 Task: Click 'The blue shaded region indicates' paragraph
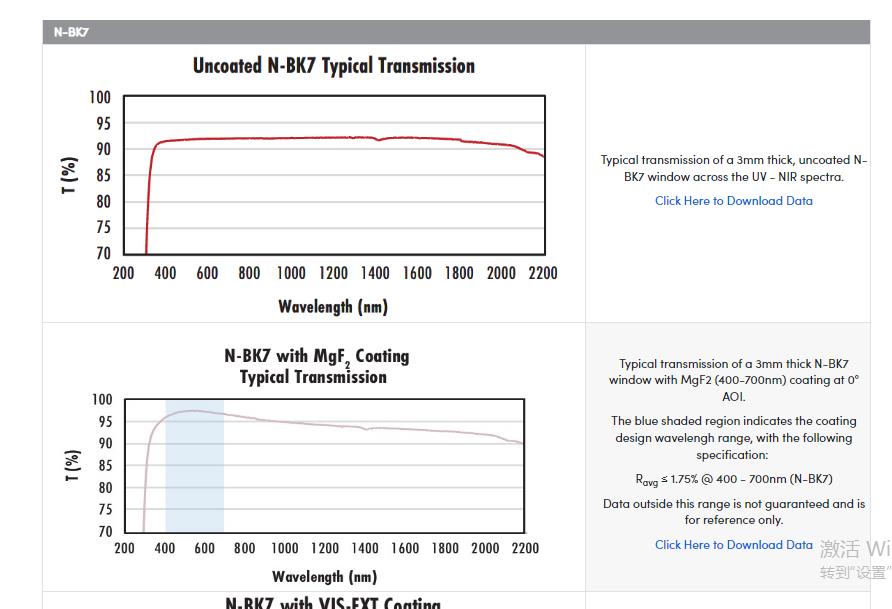pos(733,438)
